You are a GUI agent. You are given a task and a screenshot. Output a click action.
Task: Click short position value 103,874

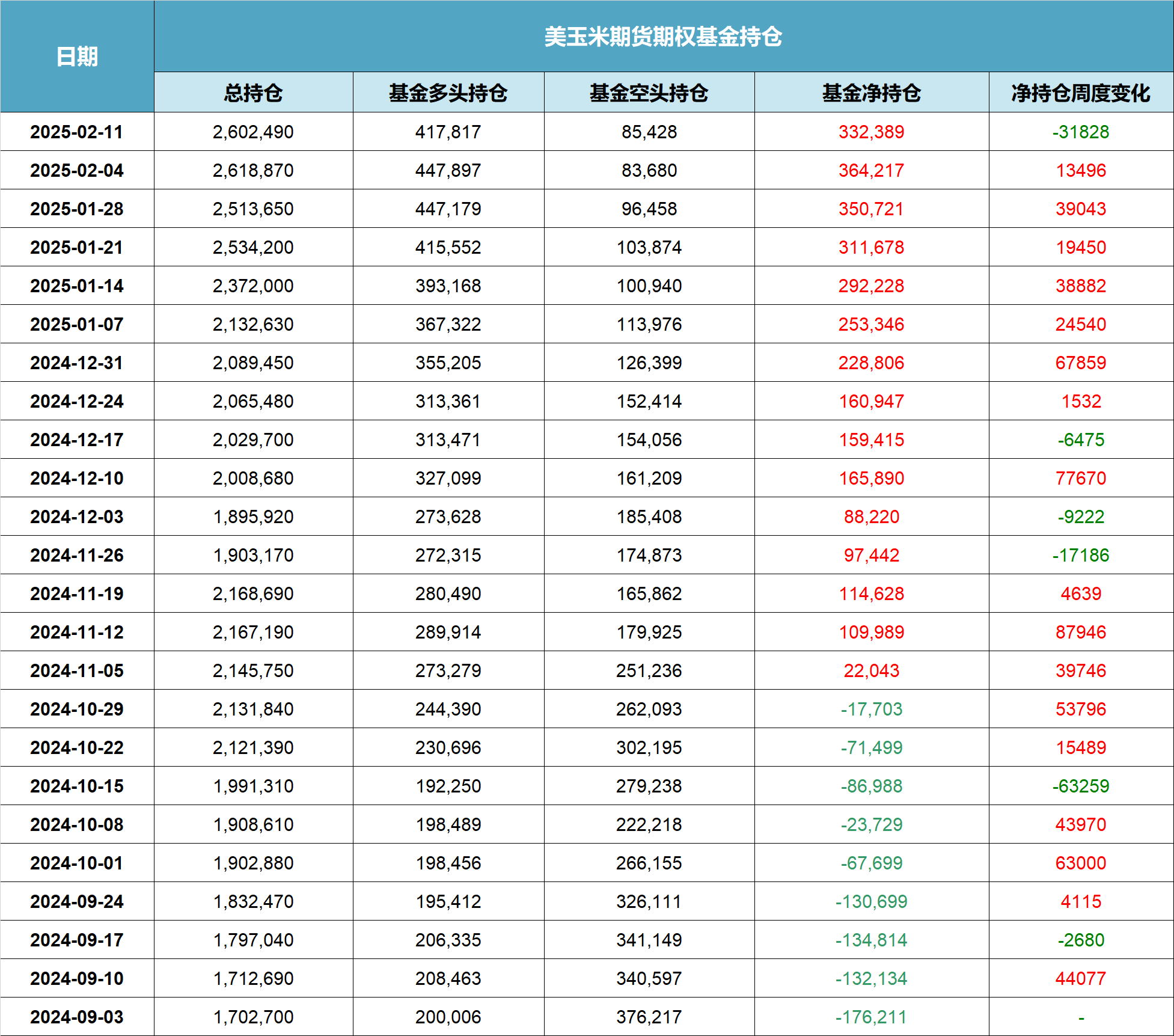649,247
